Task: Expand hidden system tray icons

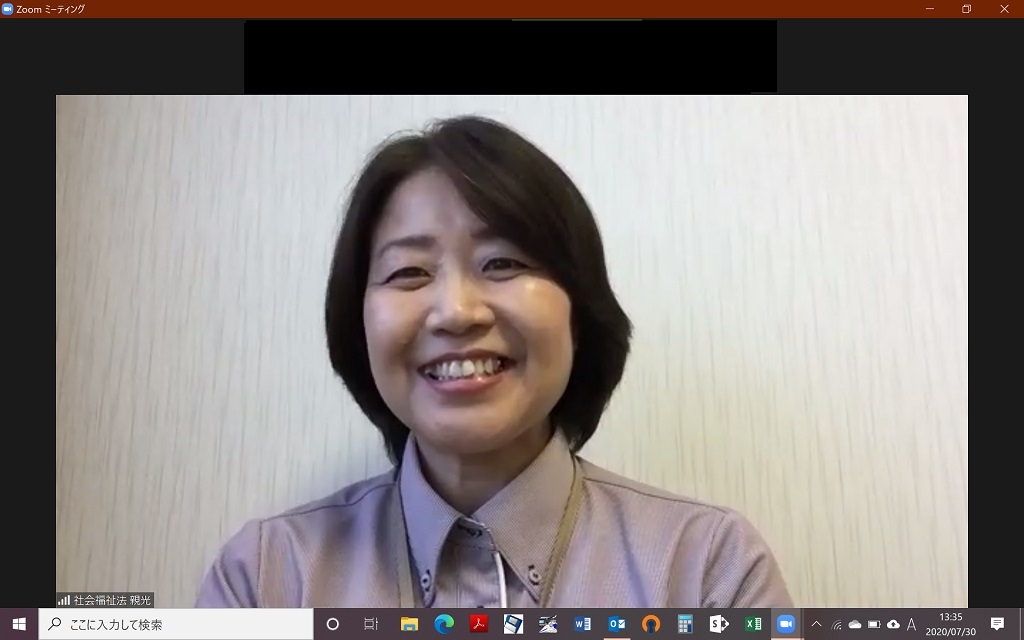Action: point(817,624)
